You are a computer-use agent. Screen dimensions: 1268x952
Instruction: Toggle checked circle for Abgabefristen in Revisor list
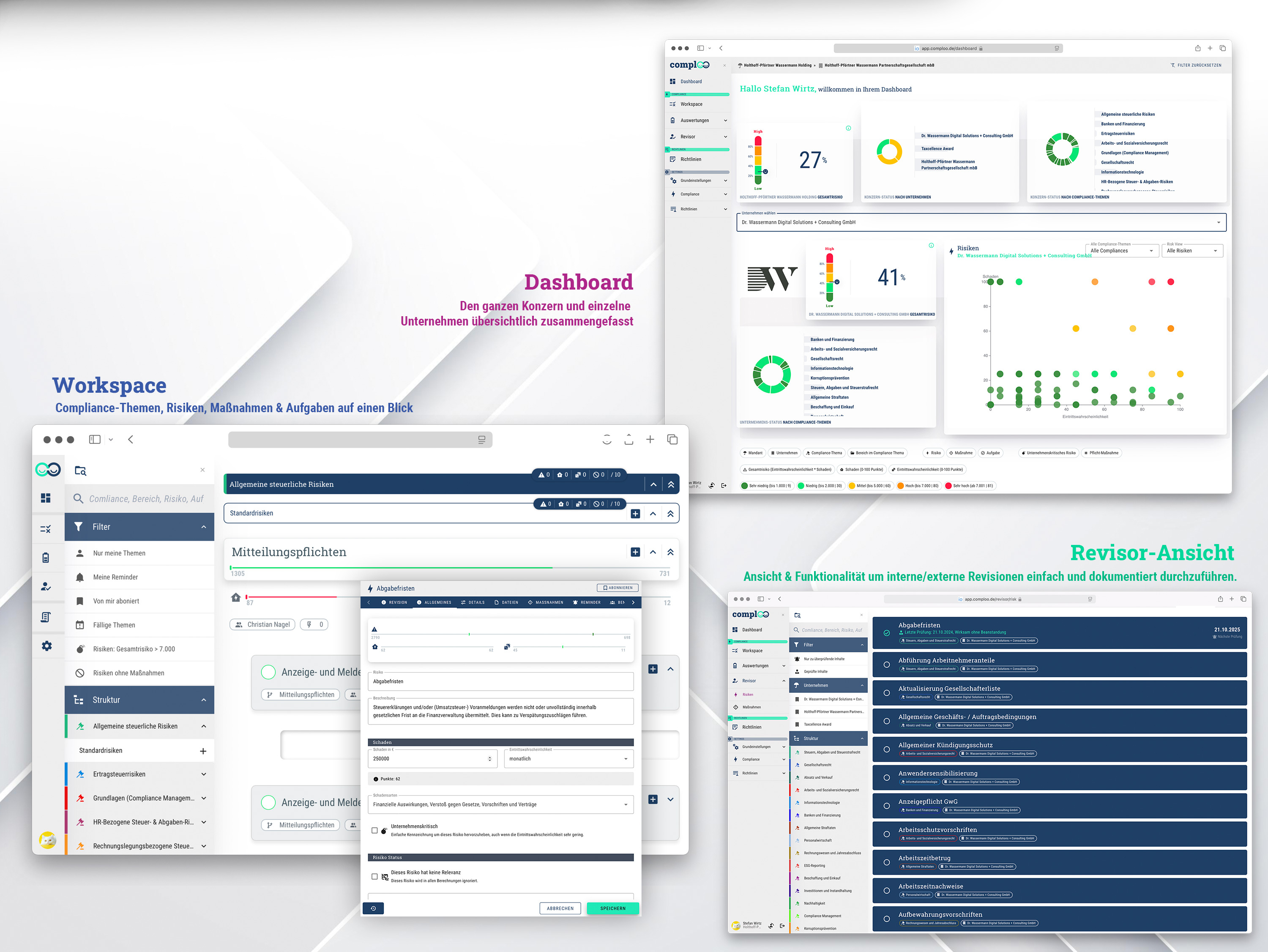pos(887,633)
